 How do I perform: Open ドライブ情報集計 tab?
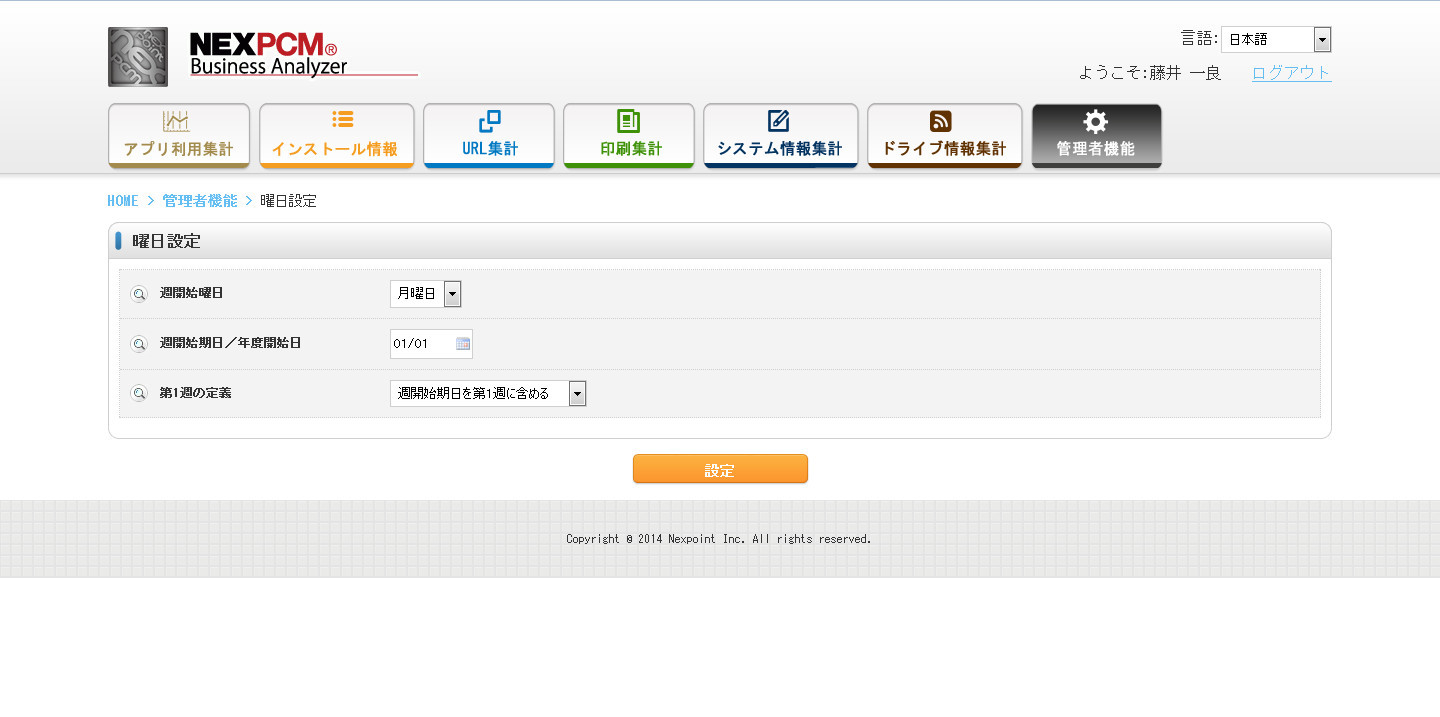click(945, 136)
